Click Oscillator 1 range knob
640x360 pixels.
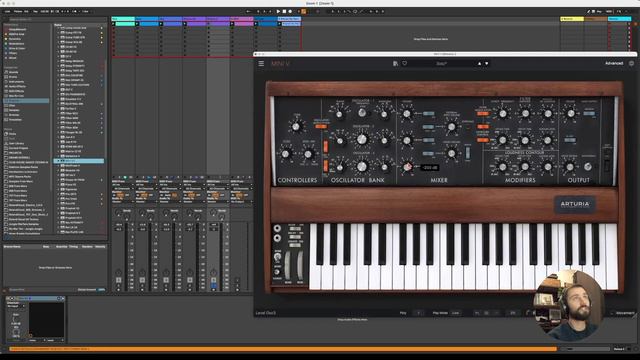coord(339,115)
